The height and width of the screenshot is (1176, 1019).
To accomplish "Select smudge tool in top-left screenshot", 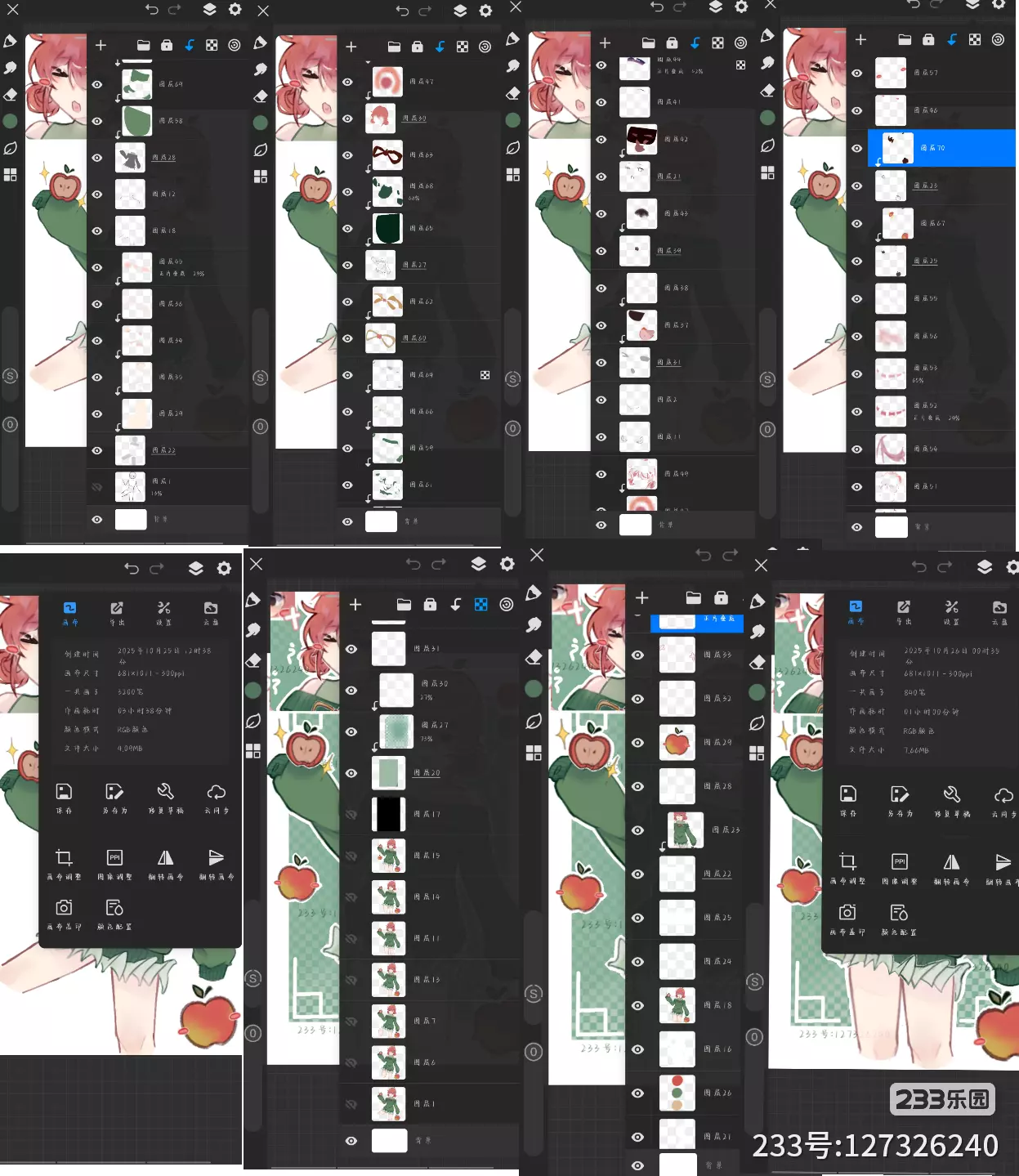I will 10,68.
